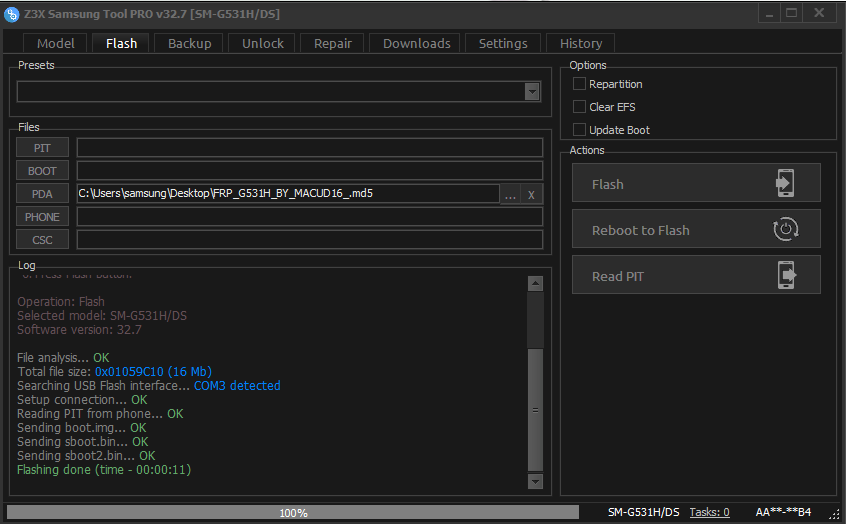The image size is (846, 524).
Task: Click 'Operation: Flash' log line
Action: tap(61, 302)
